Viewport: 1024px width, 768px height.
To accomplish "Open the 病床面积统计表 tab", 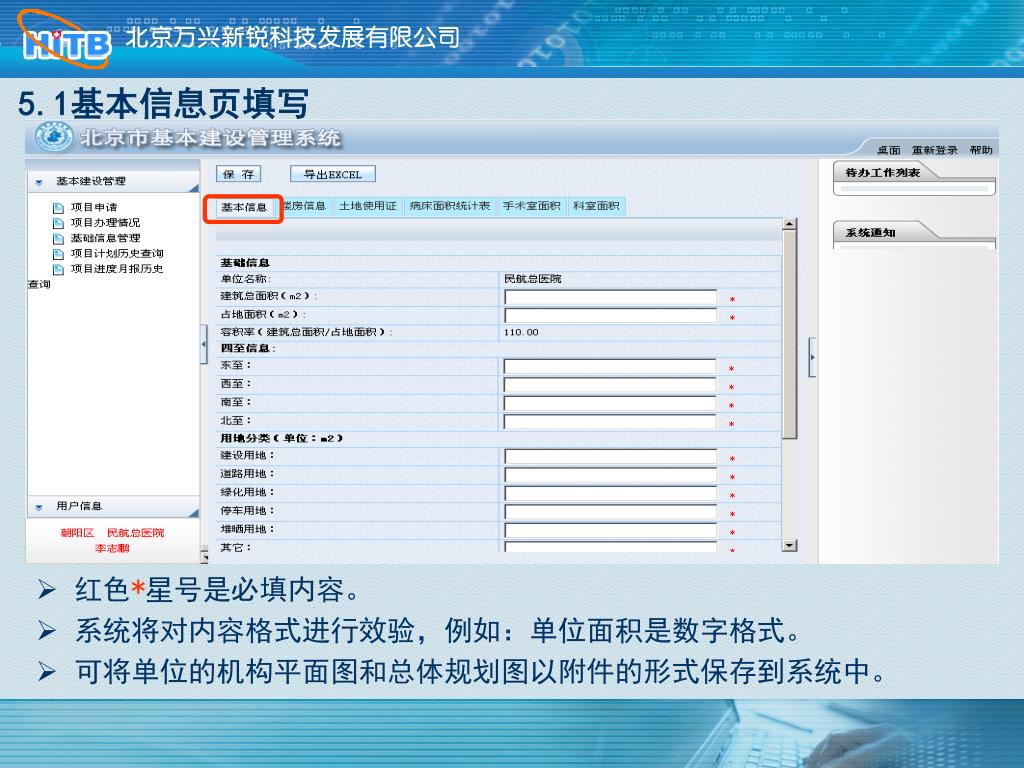I will (450, 206).
